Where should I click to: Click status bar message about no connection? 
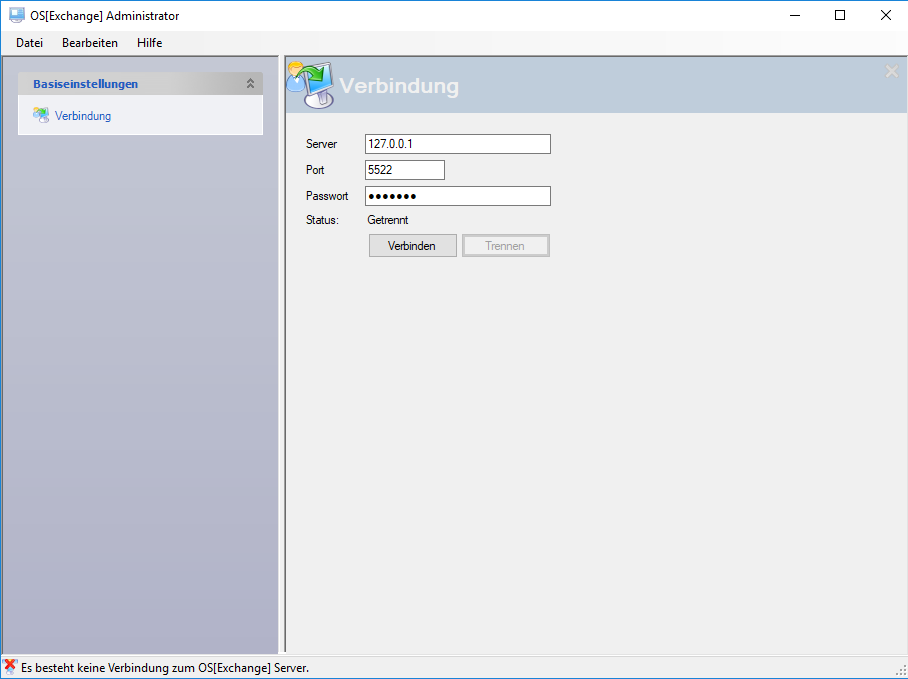click(165, 668)
